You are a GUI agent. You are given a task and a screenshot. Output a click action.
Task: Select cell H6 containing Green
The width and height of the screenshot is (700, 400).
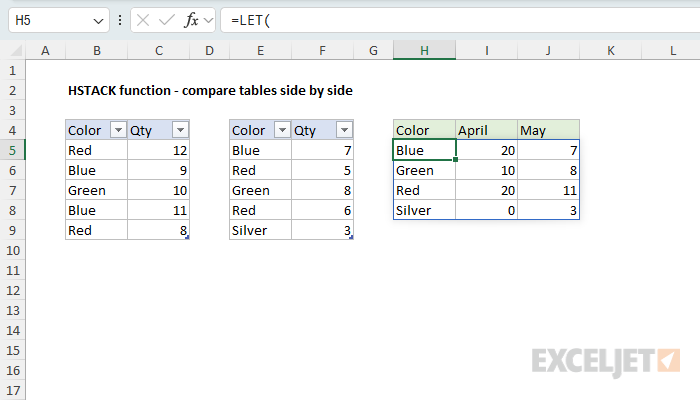click(424, 170)
